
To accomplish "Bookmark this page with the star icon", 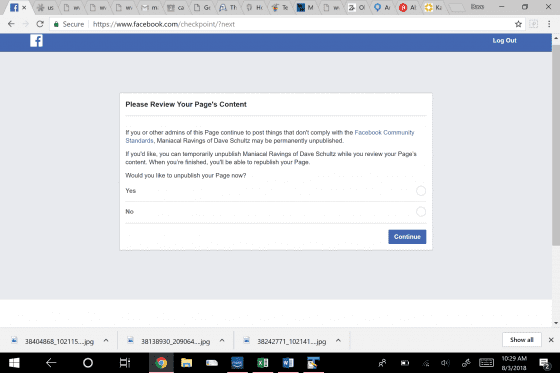I will point(518,24).
